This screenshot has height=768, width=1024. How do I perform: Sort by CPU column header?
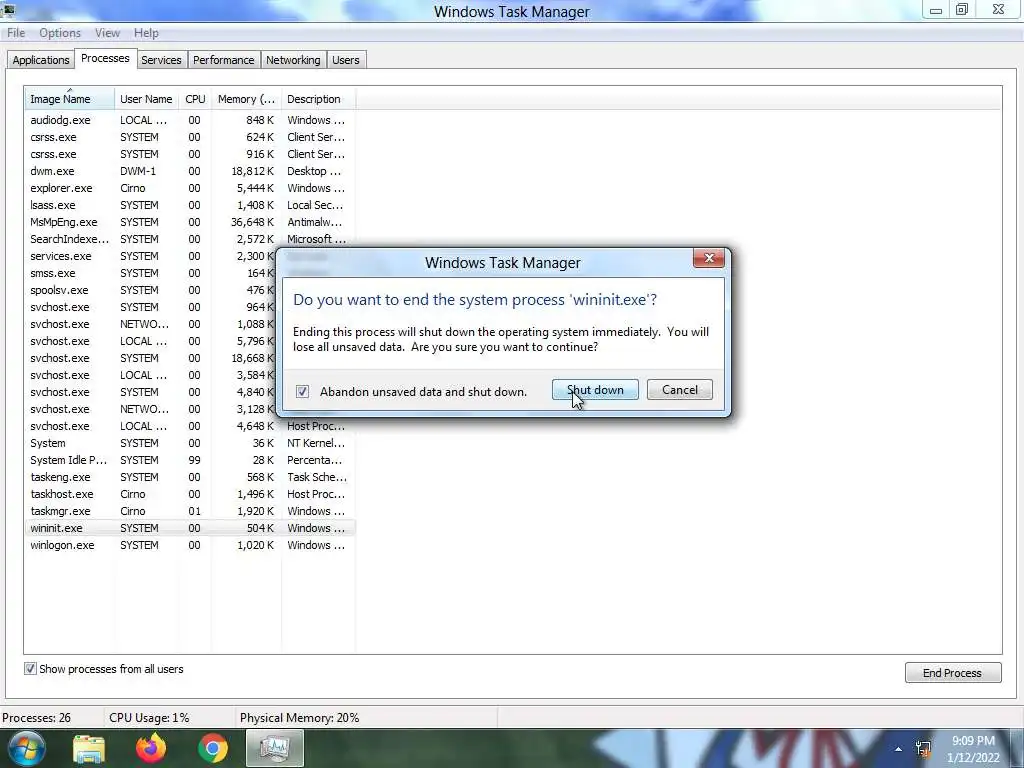[195, 99]
